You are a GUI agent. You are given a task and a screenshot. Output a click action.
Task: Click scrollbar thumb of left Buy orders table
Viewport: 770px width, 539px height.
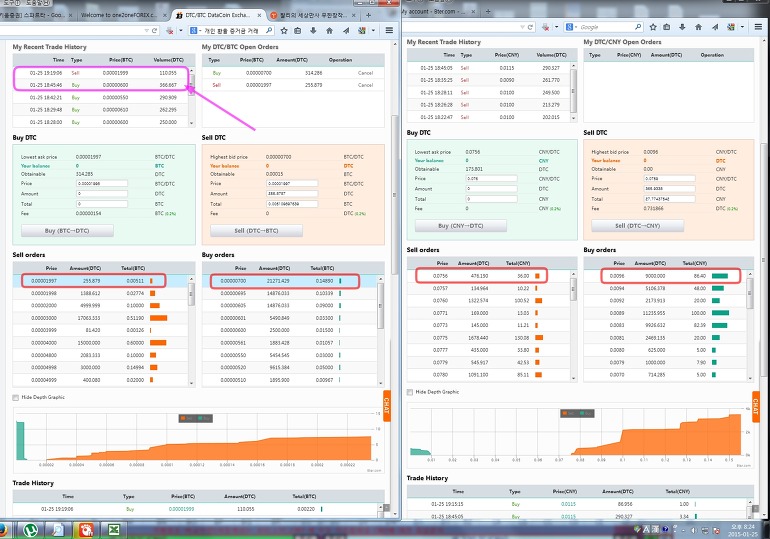click(380, 306)
